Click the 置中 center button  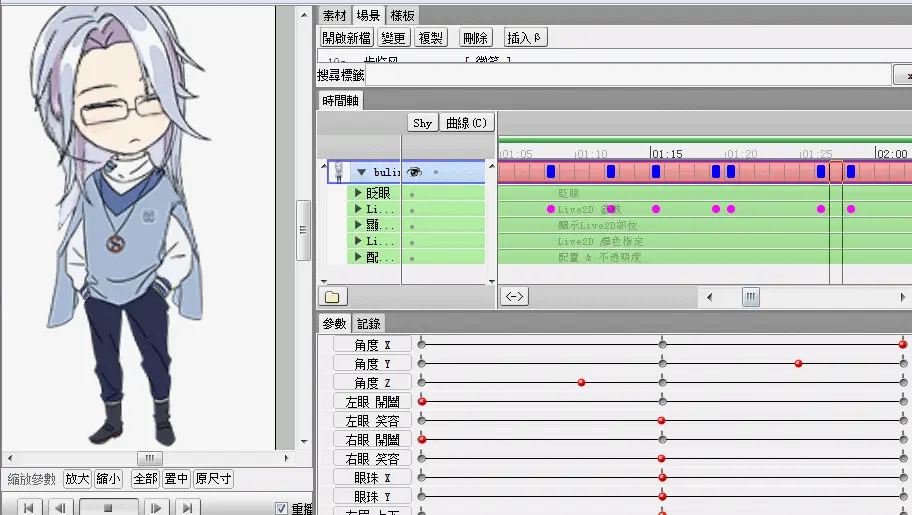click(176, 479)
